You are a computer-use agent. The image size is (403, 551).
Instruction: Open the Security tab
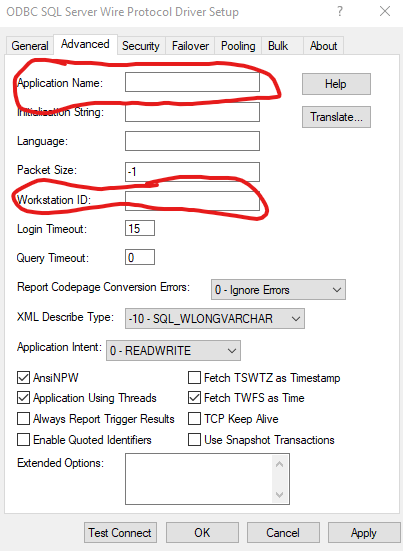141,46
